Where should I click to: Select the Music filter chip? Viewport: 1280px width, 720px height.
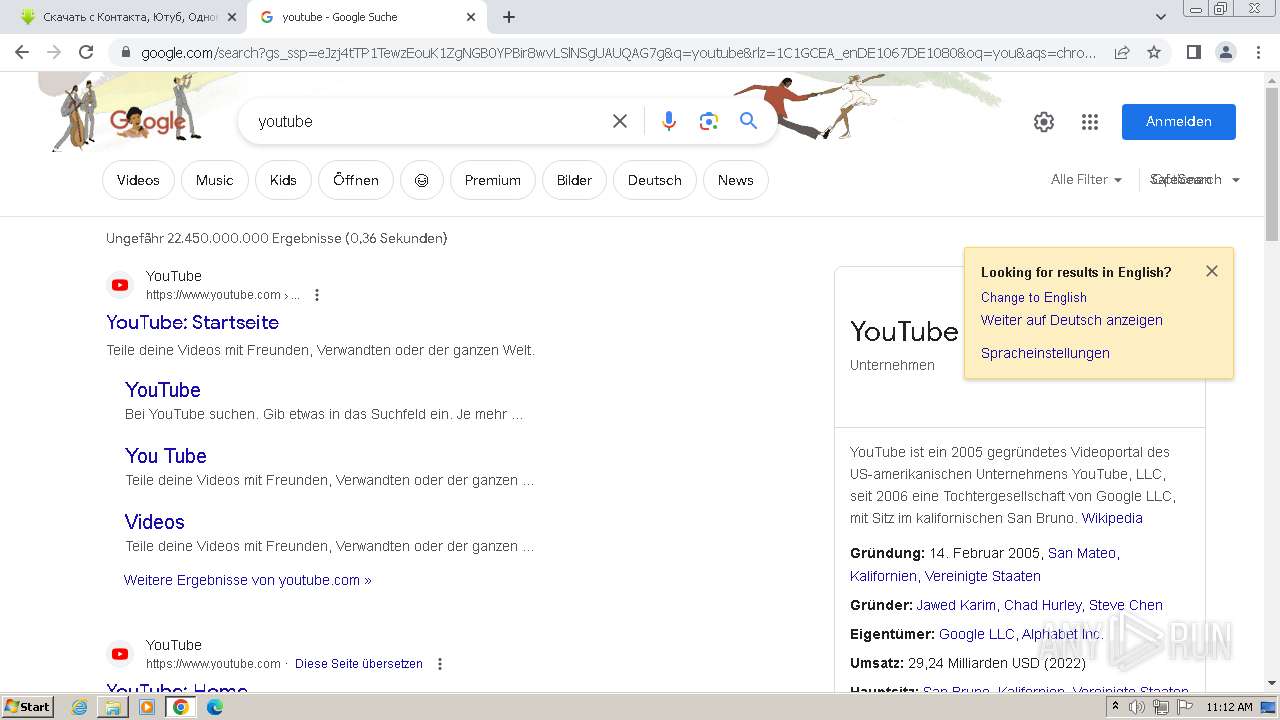pos(214,180)
